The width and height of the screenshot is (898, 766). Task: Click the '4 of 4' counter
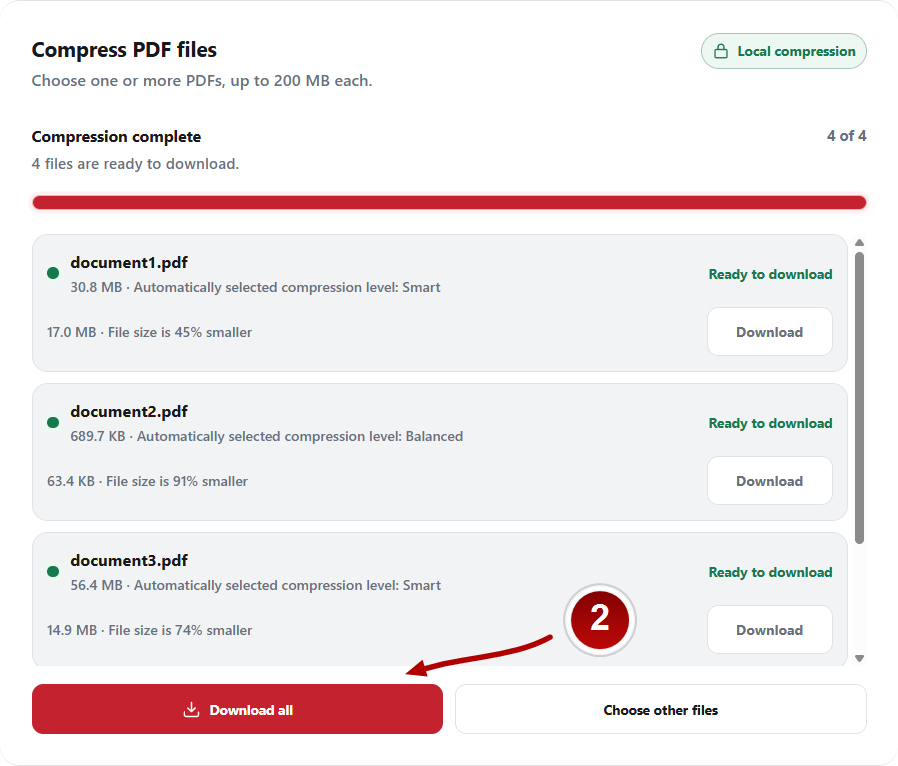point(846,136)
